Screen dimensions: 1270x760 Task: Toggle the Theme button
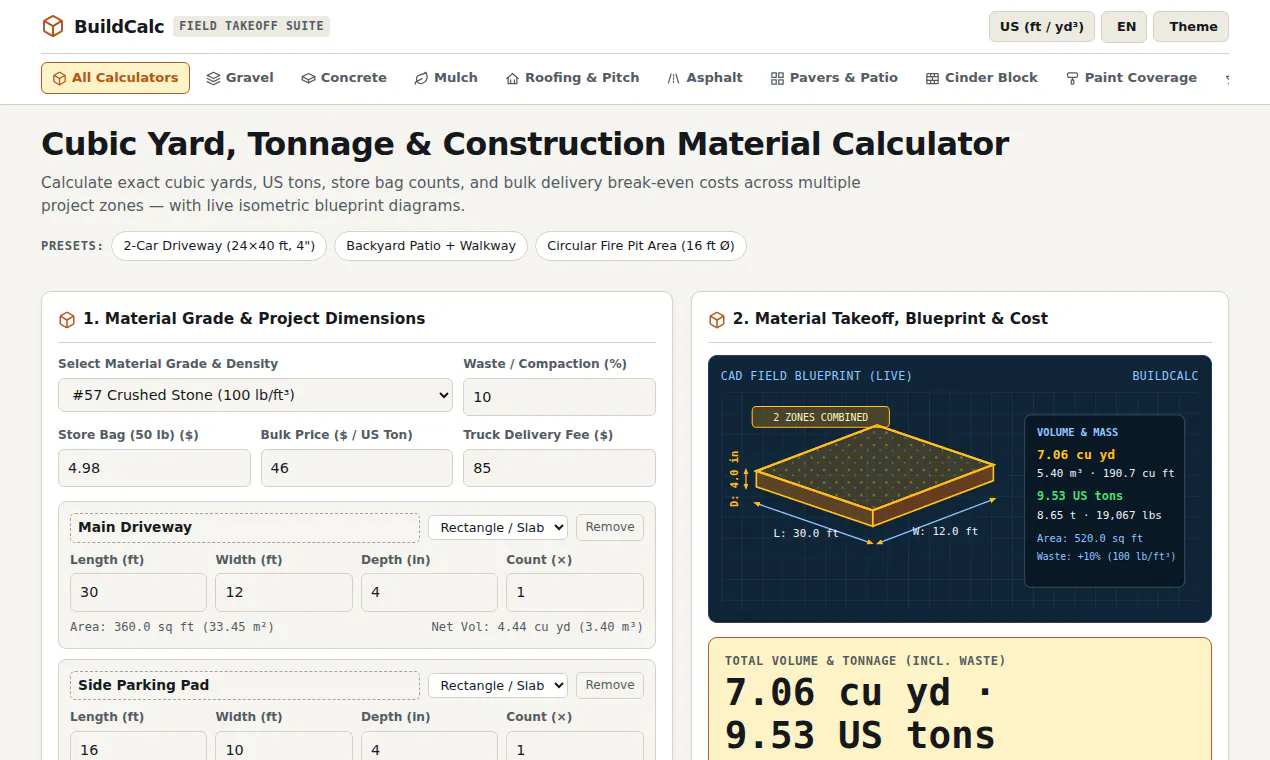tap(1191, 27)
